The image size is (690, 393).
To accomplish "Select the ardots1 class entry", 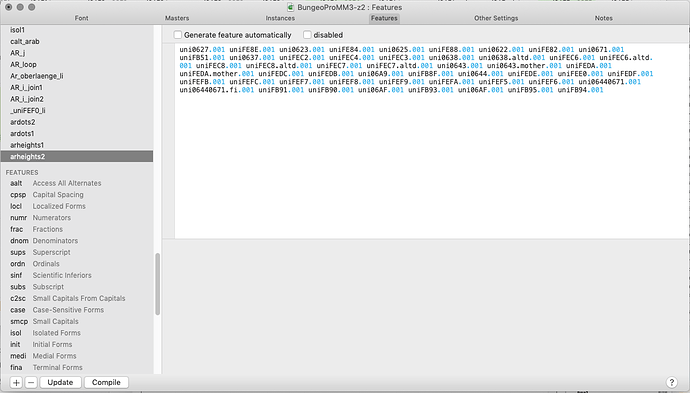I will point(77,133).
